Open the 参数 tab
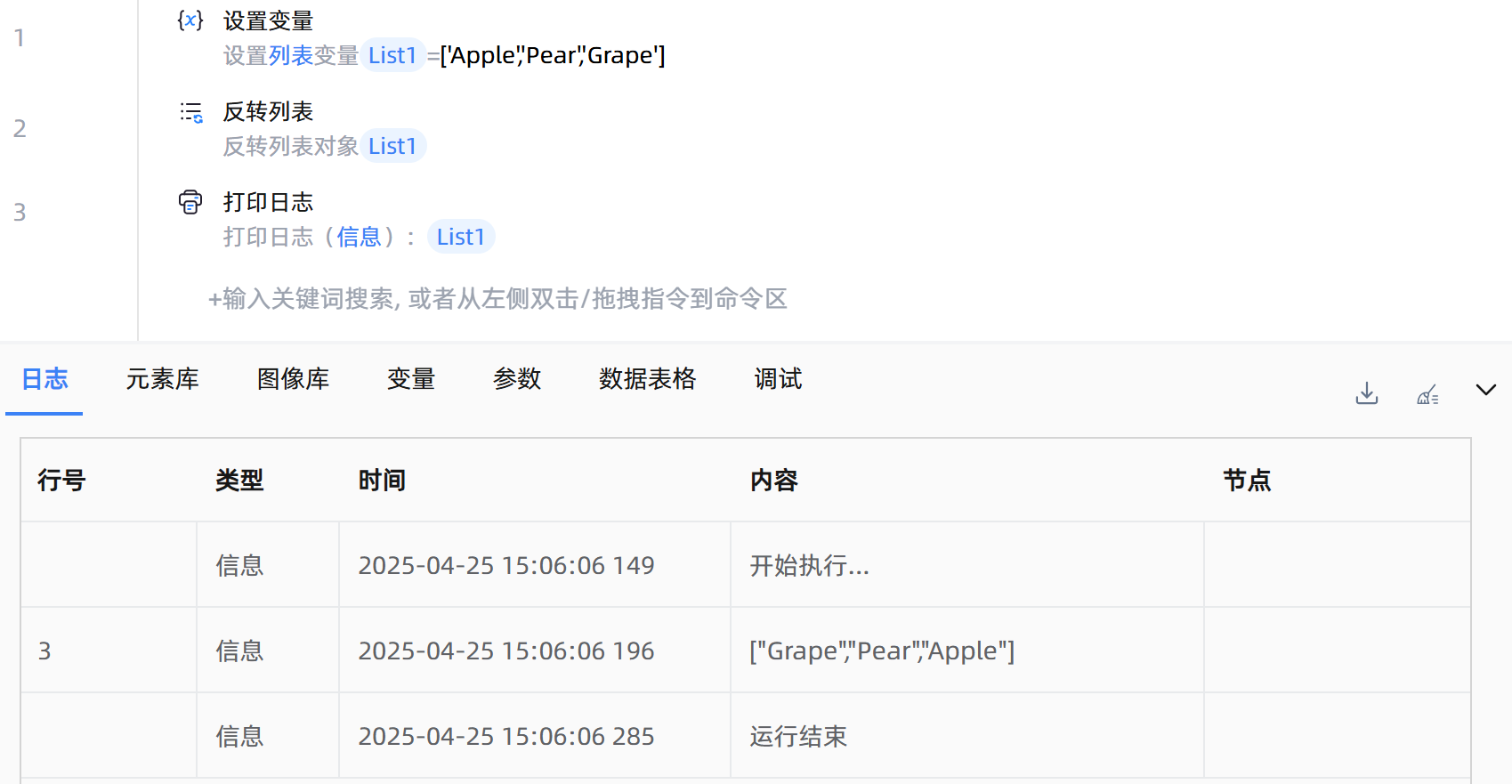This screenshot has height=784, width=1512. point(517,379)
